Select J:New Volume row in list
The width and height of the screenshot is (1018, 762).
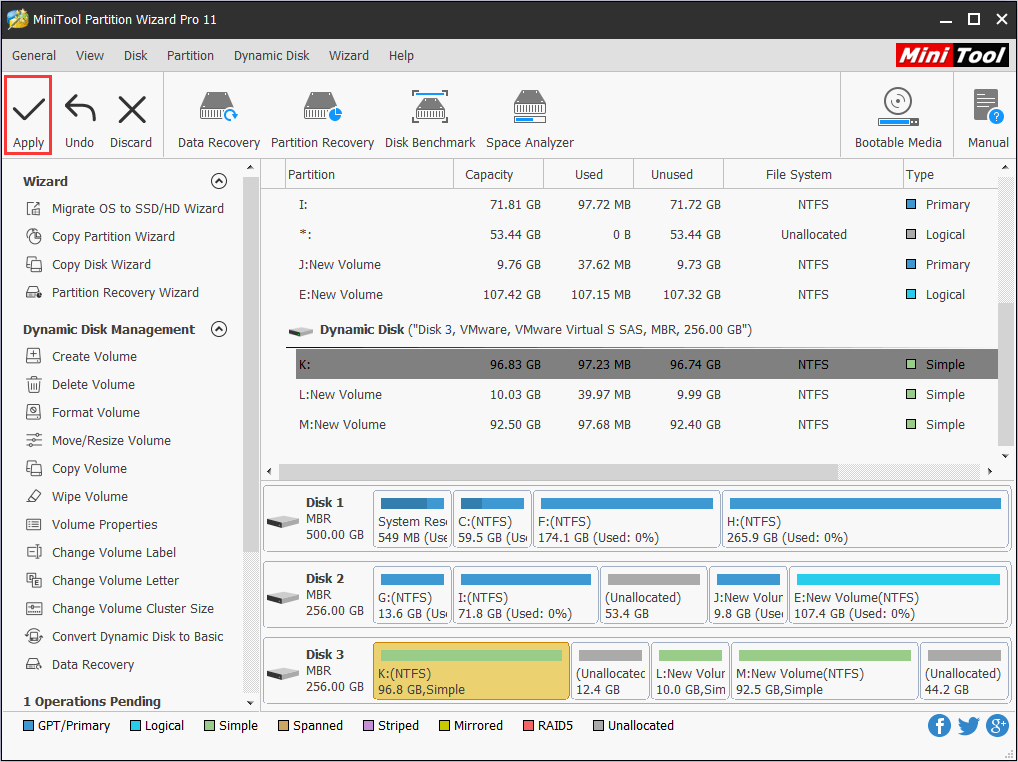(647, 265)
